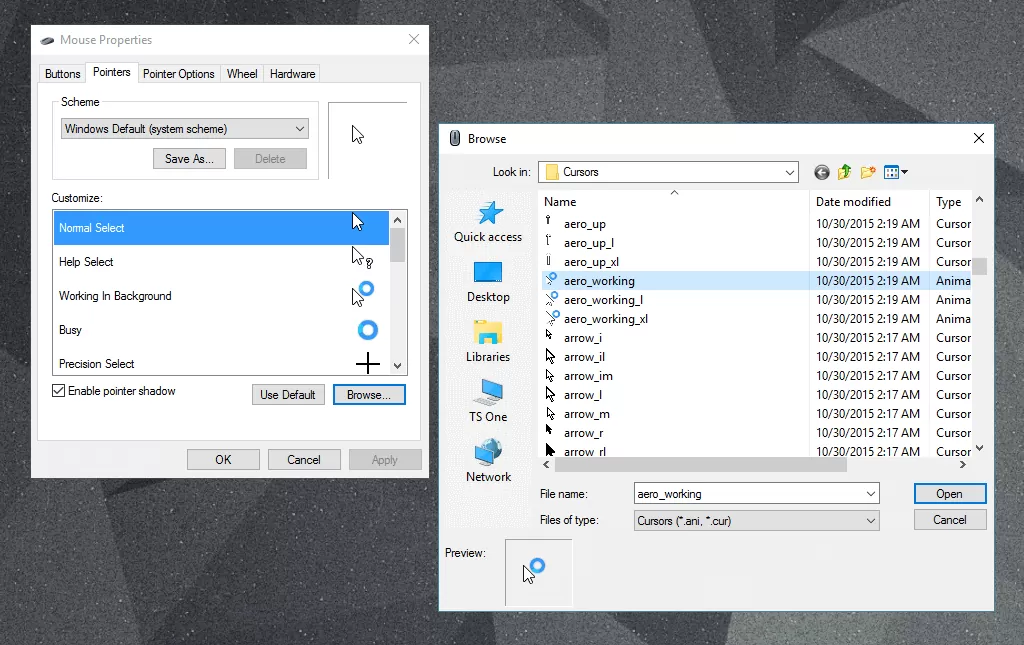Screen dimensions: 1024x645
Task: Click the Customize list vertical scrollbar
Action: pyautogui.click(x=398, y=300)
